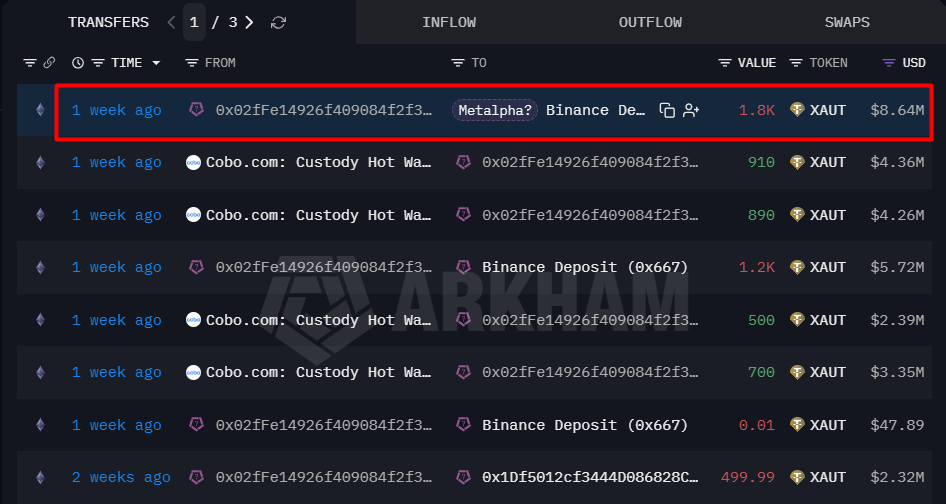
Task: Click XAUT token icon in 499.99 row
Action: [x=798, y=477]
